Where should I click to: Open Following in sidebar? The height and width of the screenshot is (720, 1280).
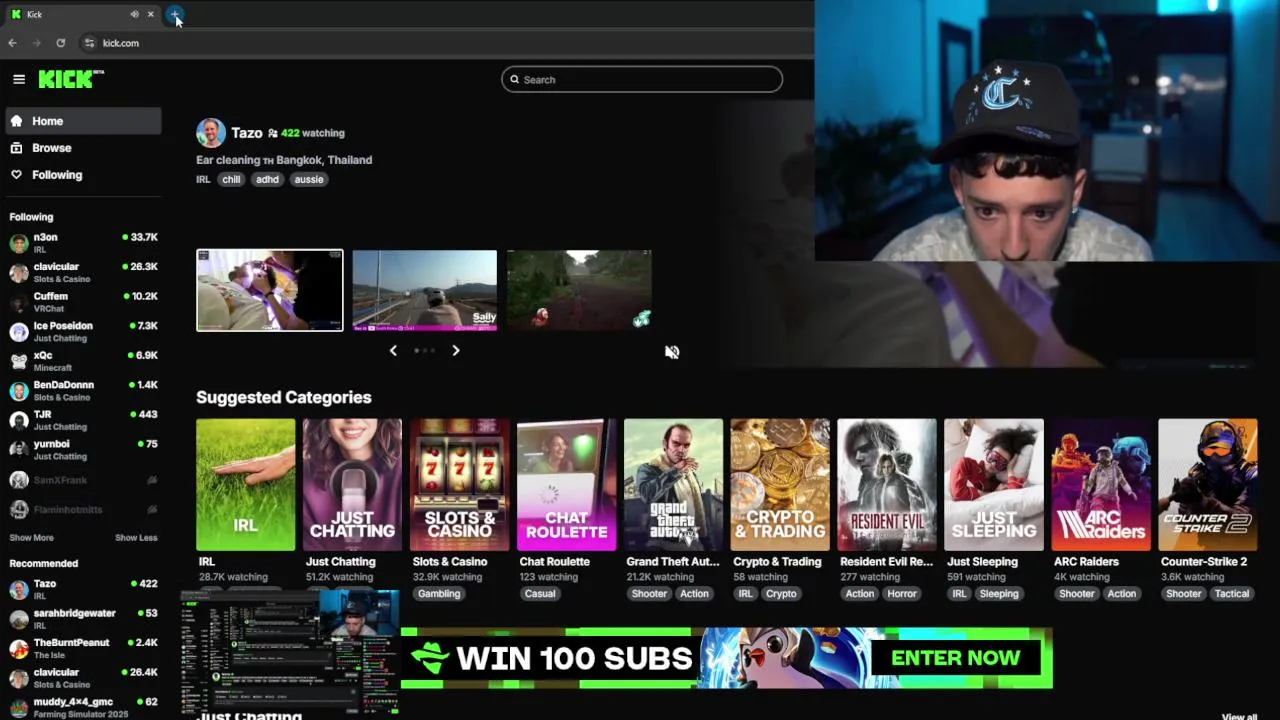(x=83, y=175)
